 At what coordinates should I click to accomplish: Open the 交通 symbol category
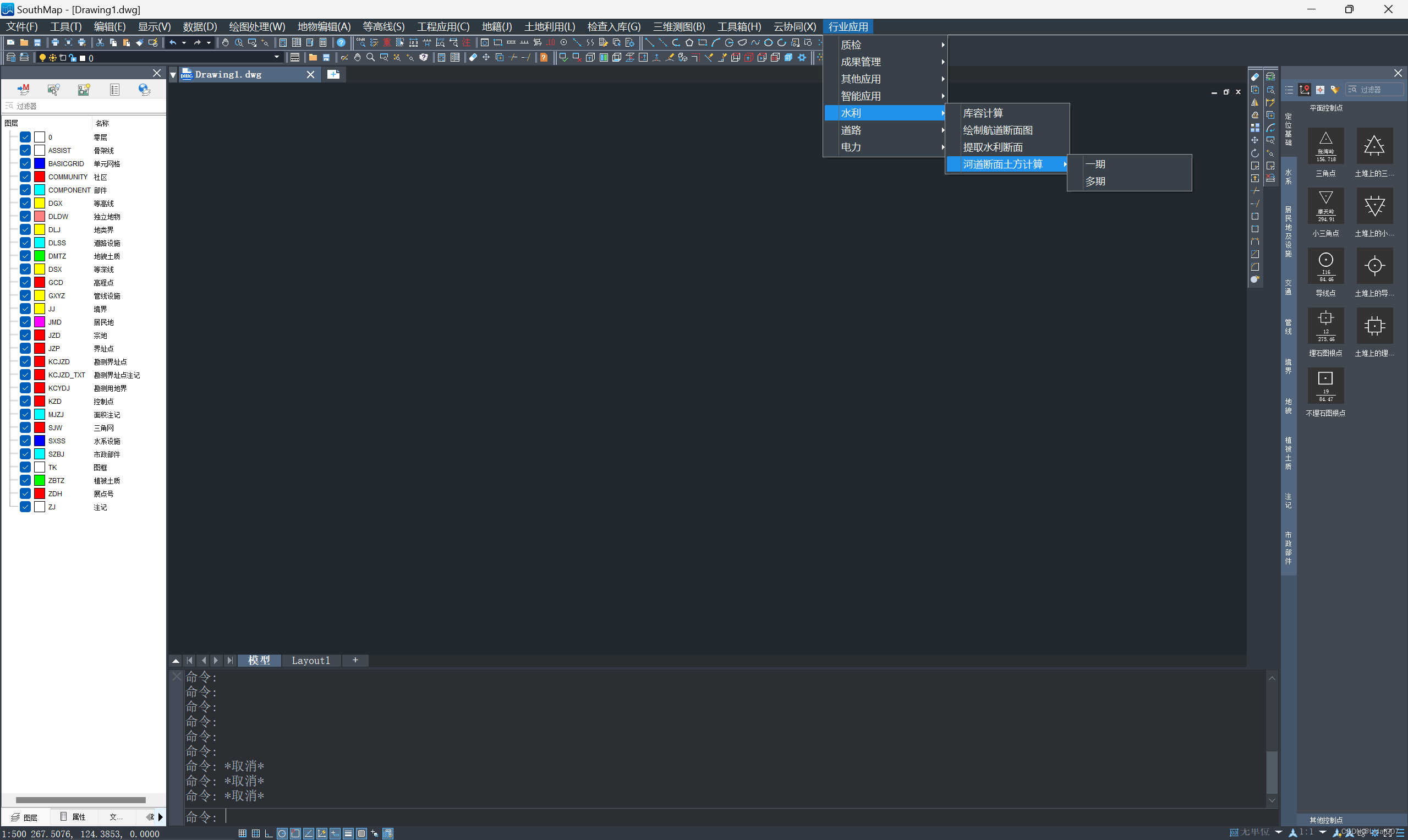click(1289, 288)
